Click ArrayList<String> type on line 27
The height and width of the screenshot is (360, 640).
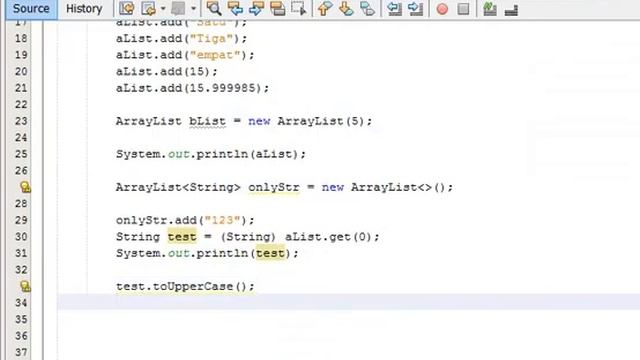pos(178,187)
